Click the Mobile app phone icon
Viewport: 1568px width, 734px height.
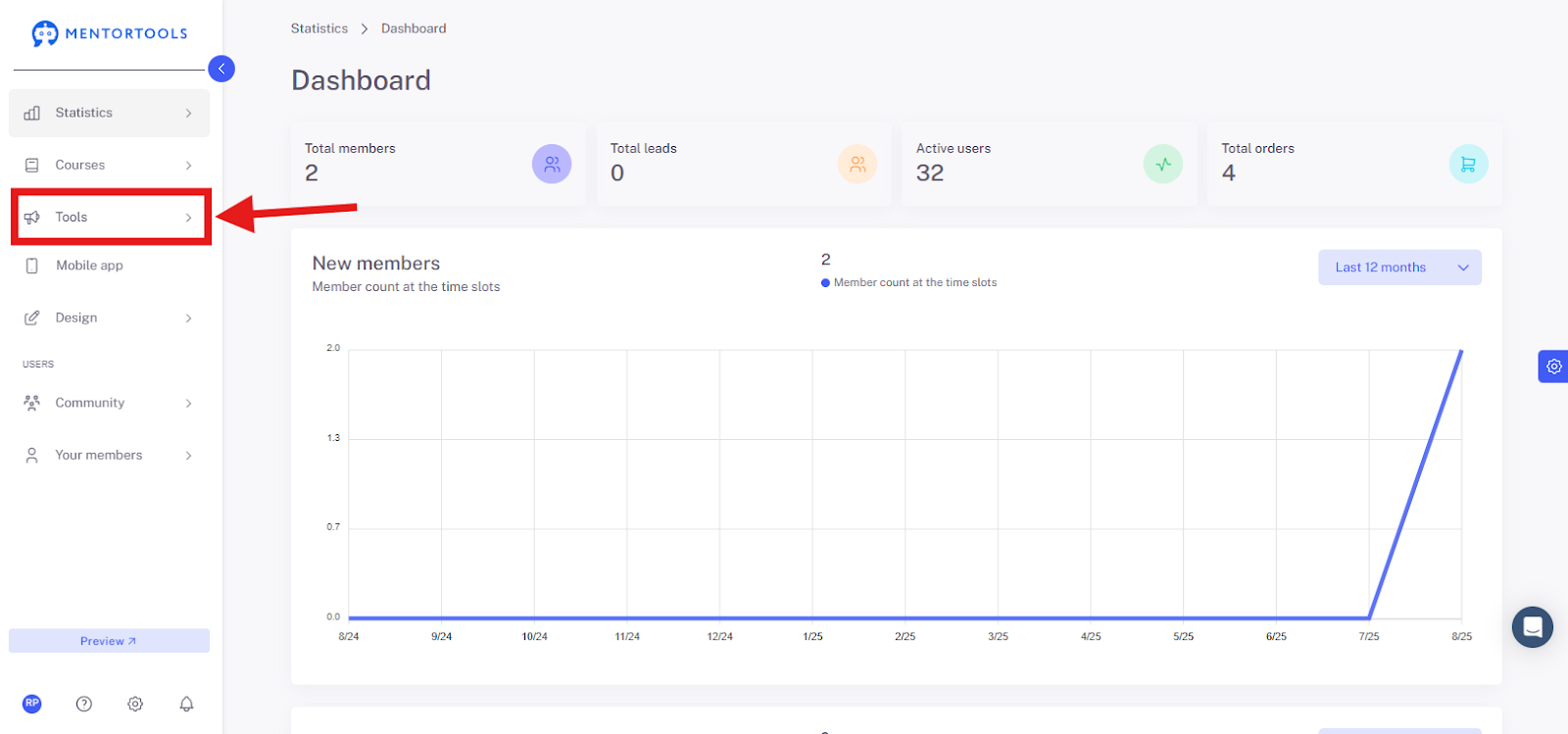pyautogui.click(x=32, y=266)
